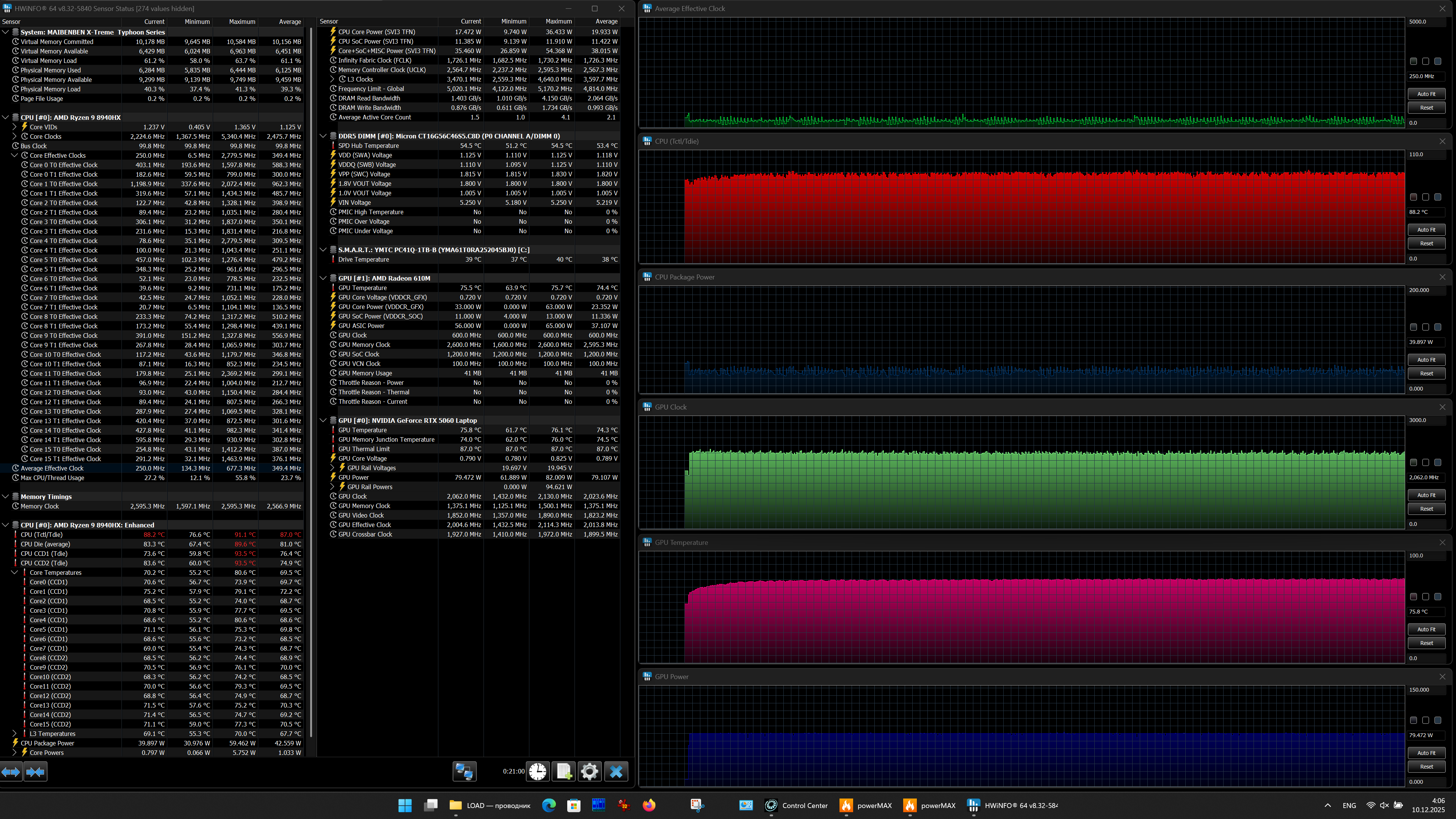Open the remote network monitoring icon
The height and width of the screenshot is (819, 1456).
pyautogui.click(x=464, y=772)
